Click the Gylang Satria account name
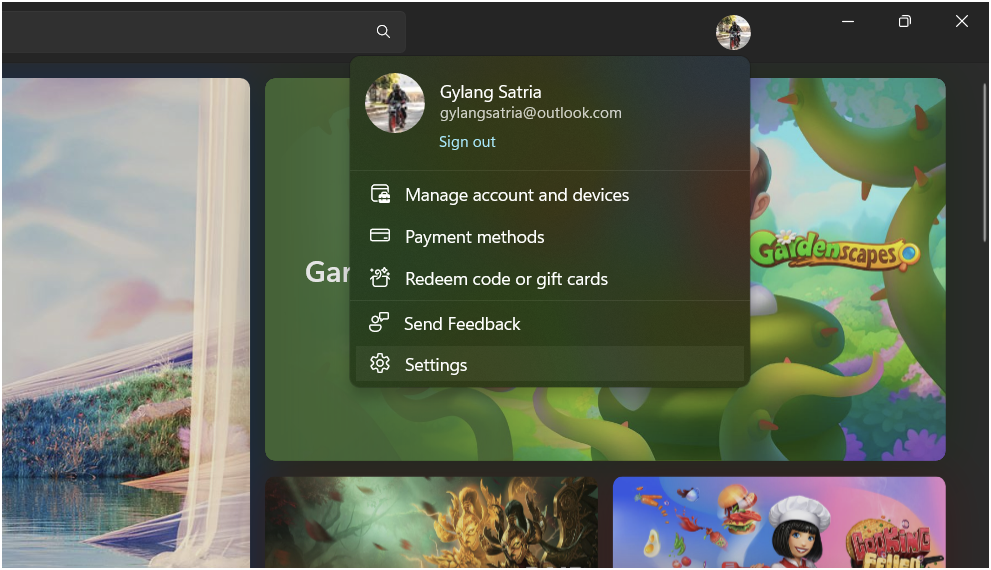Viewport: 991px width, 570px height. (490, 92)
